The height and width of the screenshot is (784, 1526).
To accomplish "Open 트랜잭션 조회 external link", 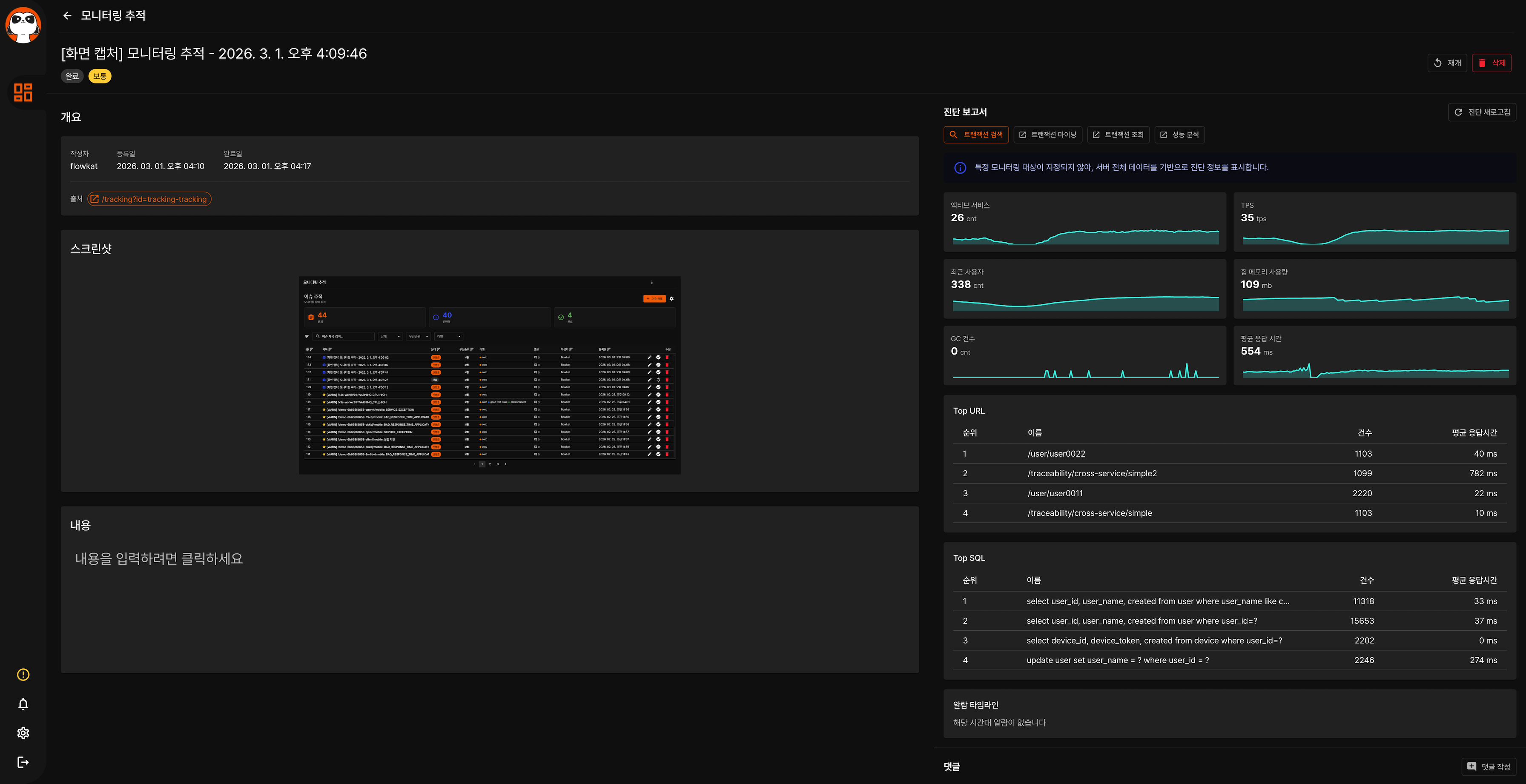I will 1118,135.
